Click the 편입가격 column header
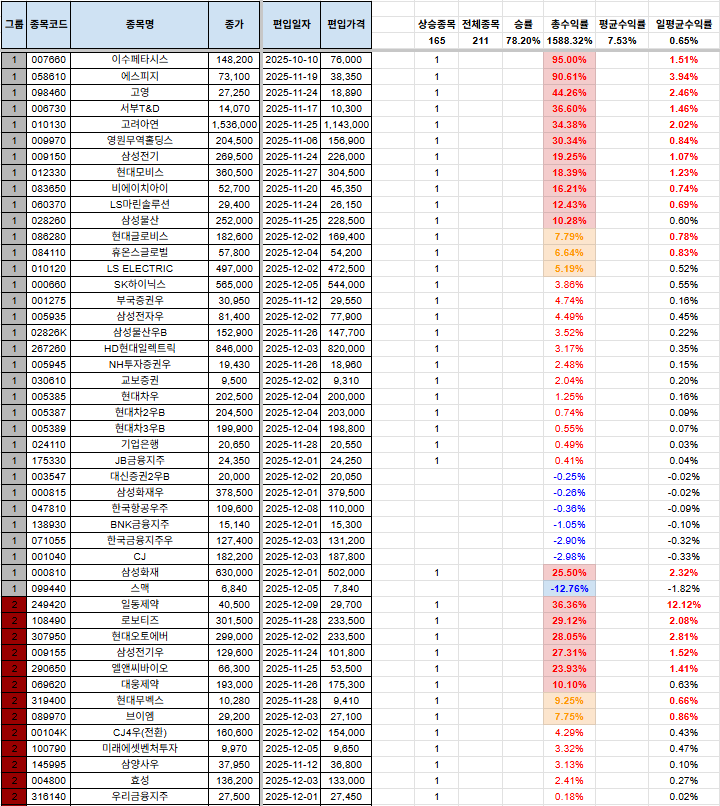 346,25
